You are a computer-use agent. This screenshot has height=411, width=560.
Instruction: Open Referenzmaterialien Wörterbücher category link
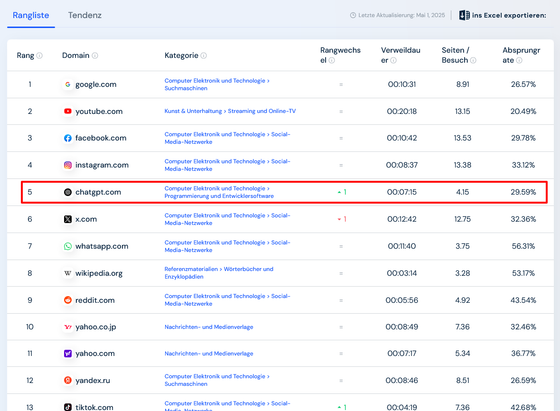point(219,273)
